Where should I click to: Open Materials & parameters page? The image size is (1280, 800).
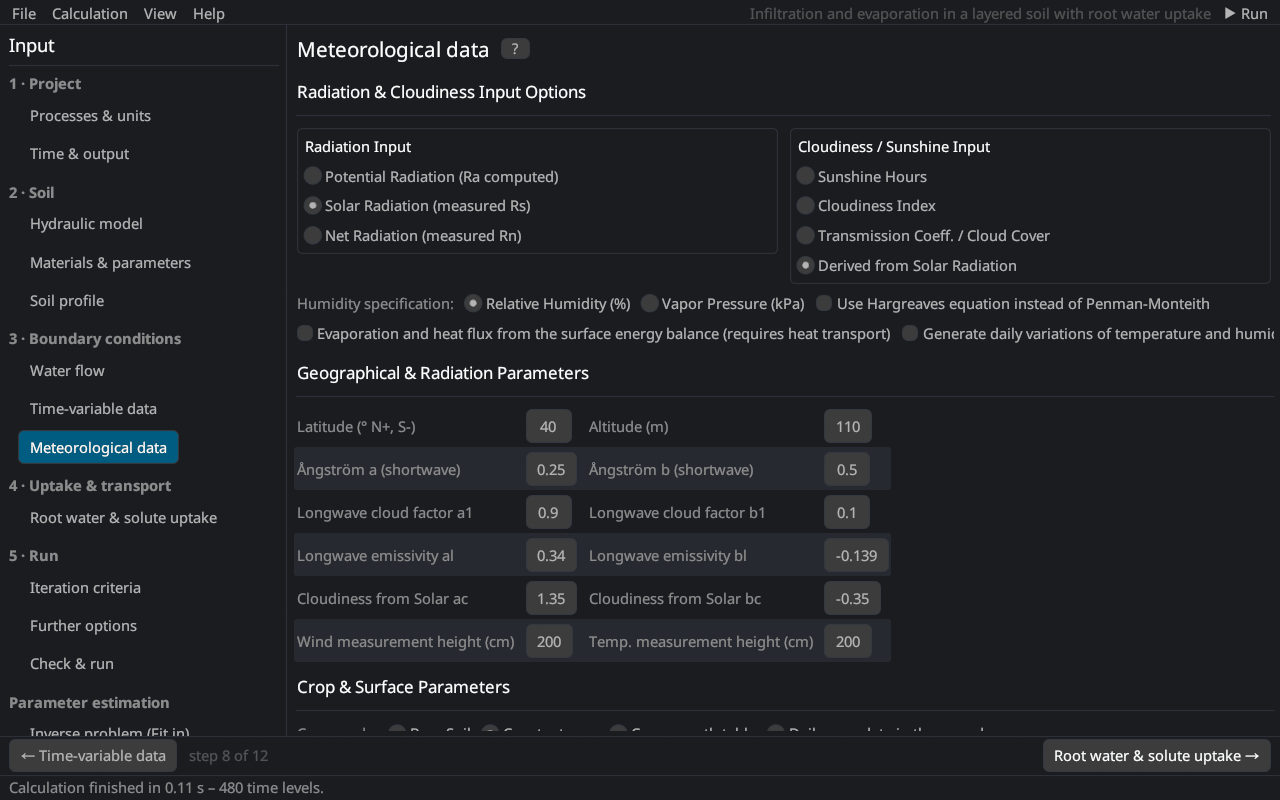[x=110, y=263]
